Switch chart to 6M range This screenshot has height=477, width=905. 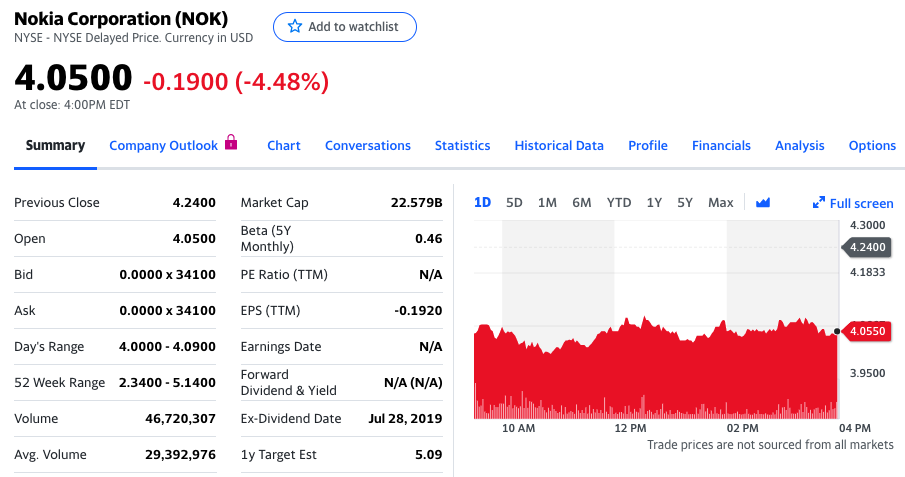(581, 203)
